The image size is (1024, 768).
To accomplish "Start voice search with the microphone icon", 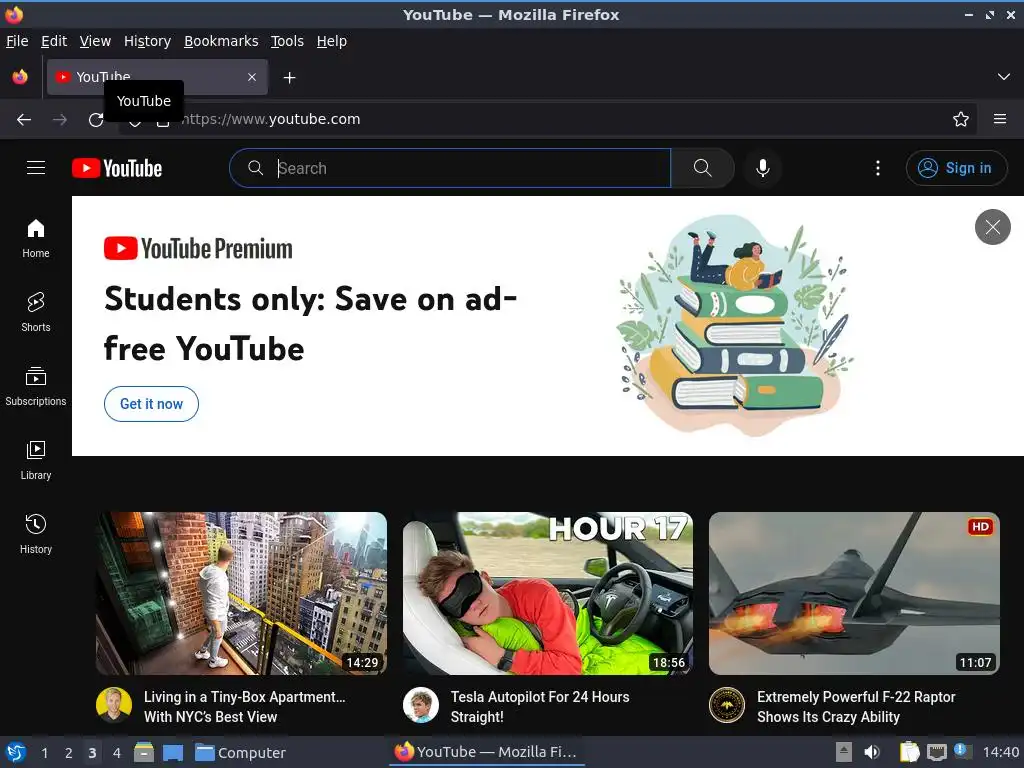I will pyautogui.click(x=763, y=168).
